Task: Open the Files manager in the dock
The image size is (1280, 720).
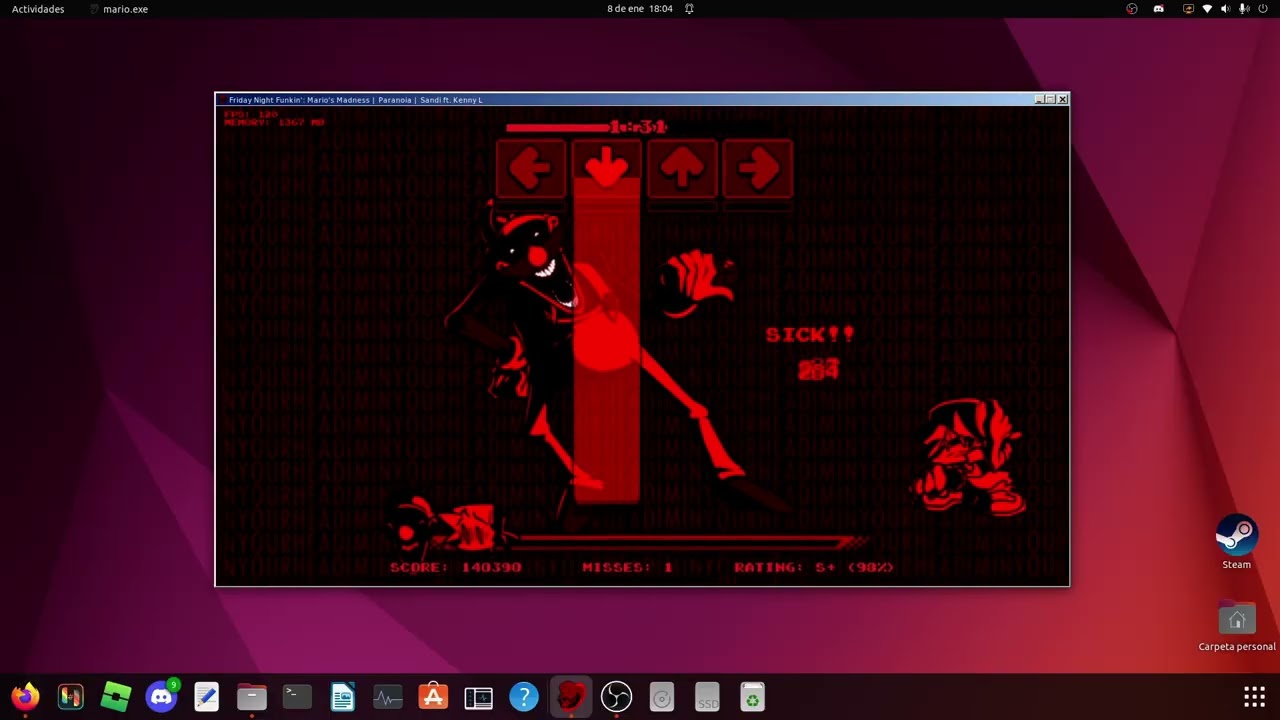Action: pos(252,696)
